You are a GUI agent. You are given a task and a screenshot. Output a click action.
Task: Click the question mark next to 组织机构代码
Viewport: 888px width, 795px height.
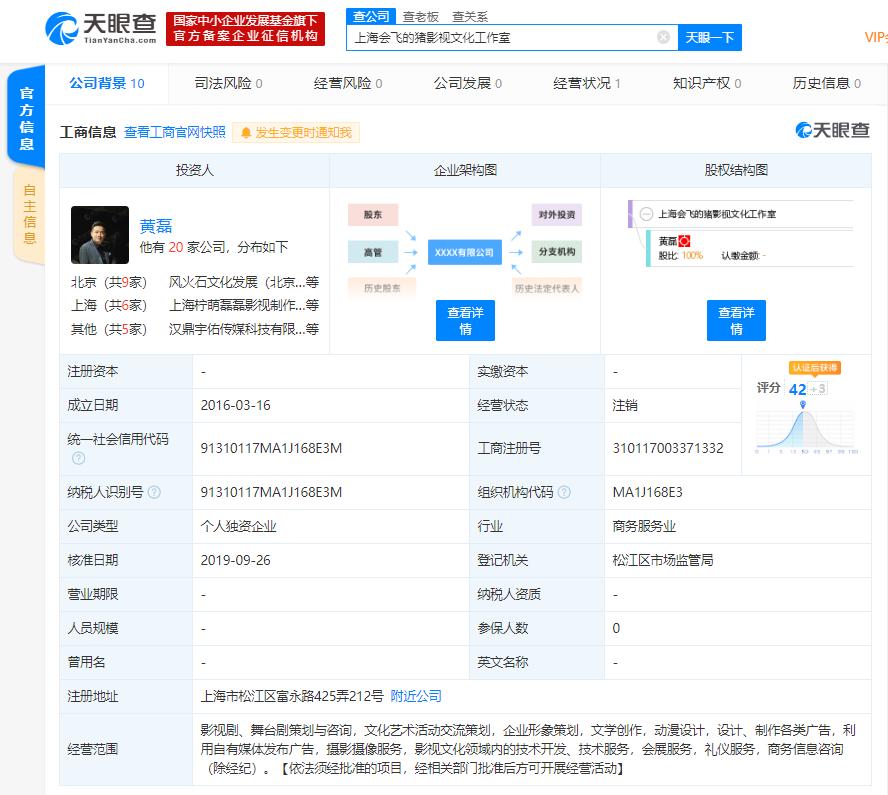[x=565, y=492]
